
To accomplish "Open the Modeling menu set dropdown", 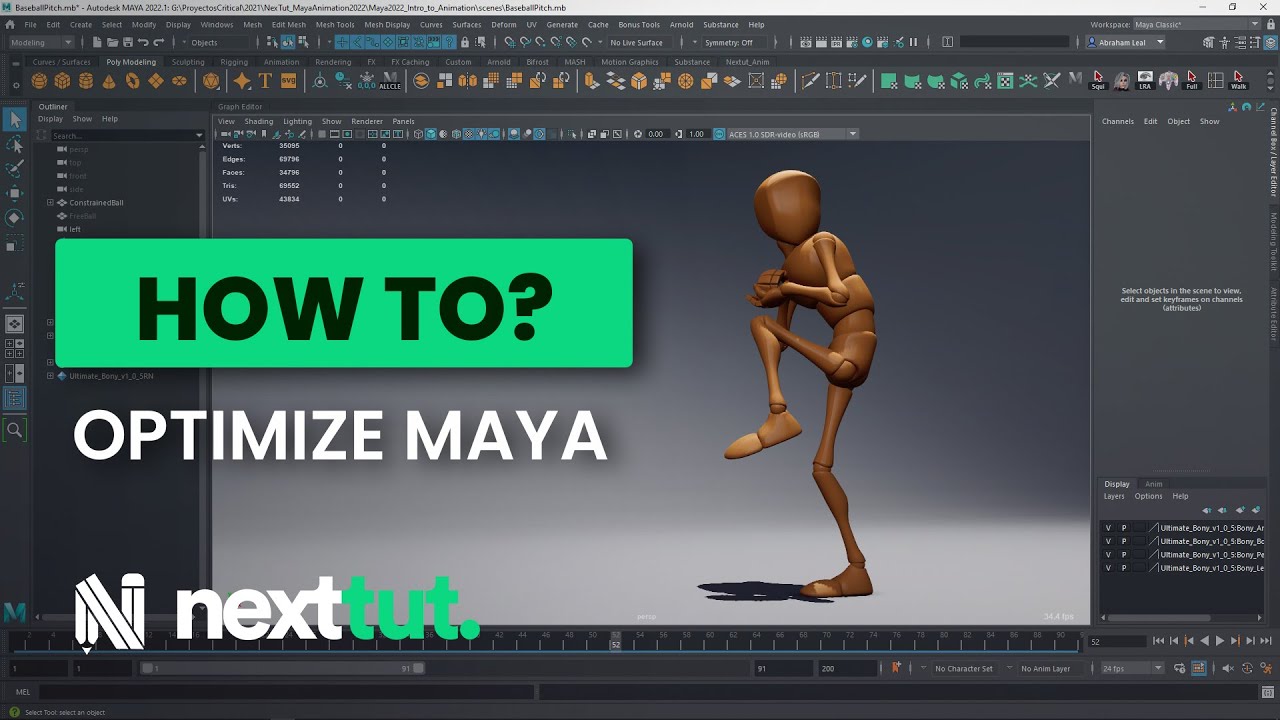I will pos(41,42).
